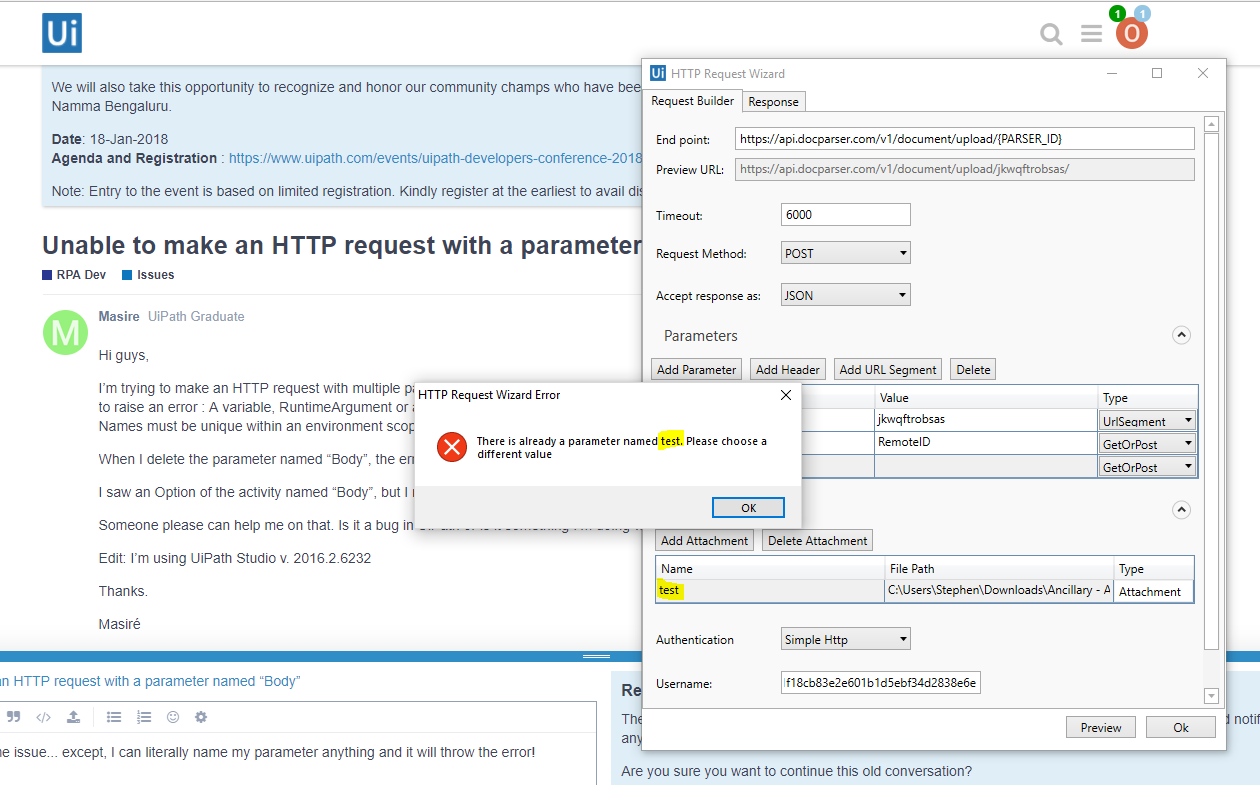
Task: Click the Preview URL field
Action: [x=964, y=169]
